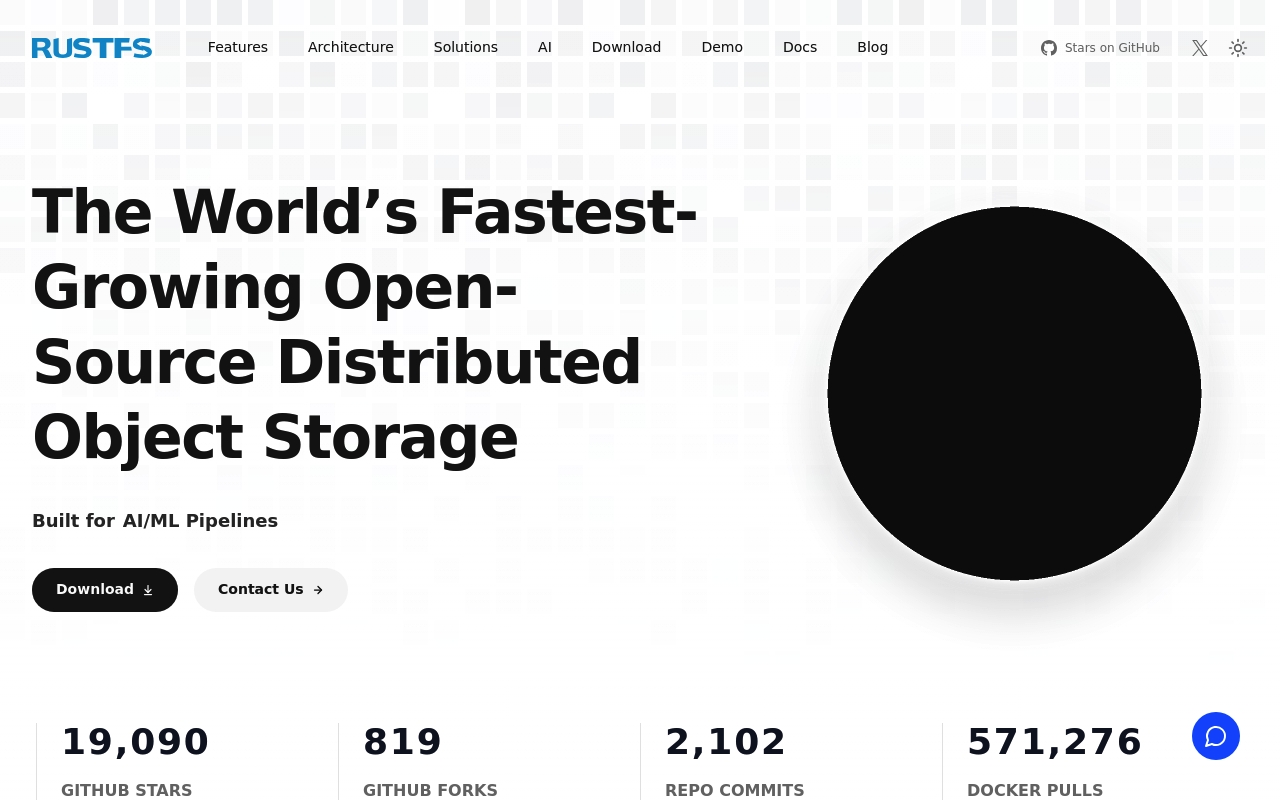1280x800 pixels.
Task: Select the 19,090 GitHub stars figure
Action: pos(135,742)
